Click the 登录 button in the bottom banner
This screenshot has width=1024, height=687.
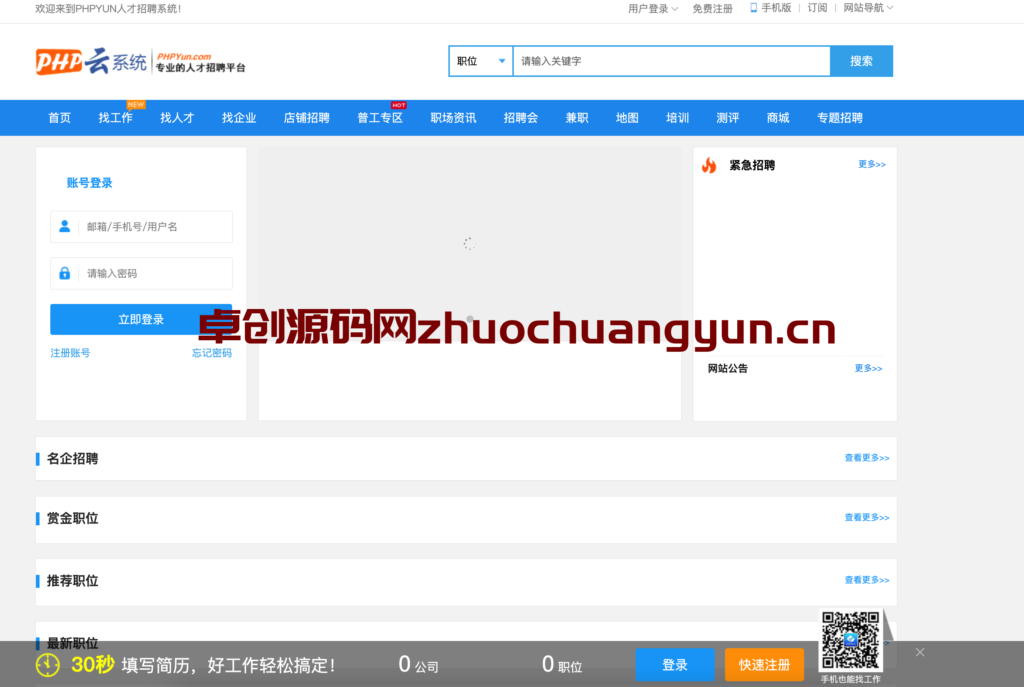click(x=675, y=665)
